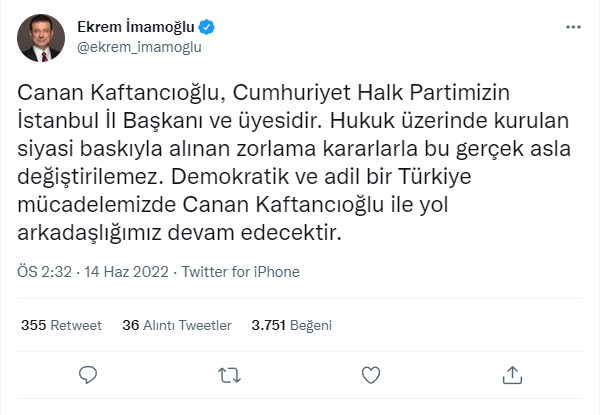Retweet using the arrows icon

tap(229, 376)
